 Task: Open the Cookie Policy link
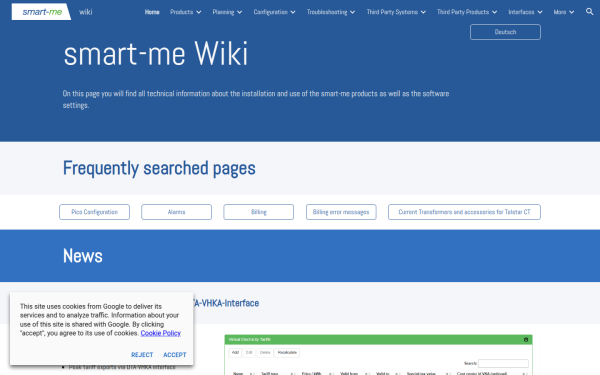[x=160, y=333]
